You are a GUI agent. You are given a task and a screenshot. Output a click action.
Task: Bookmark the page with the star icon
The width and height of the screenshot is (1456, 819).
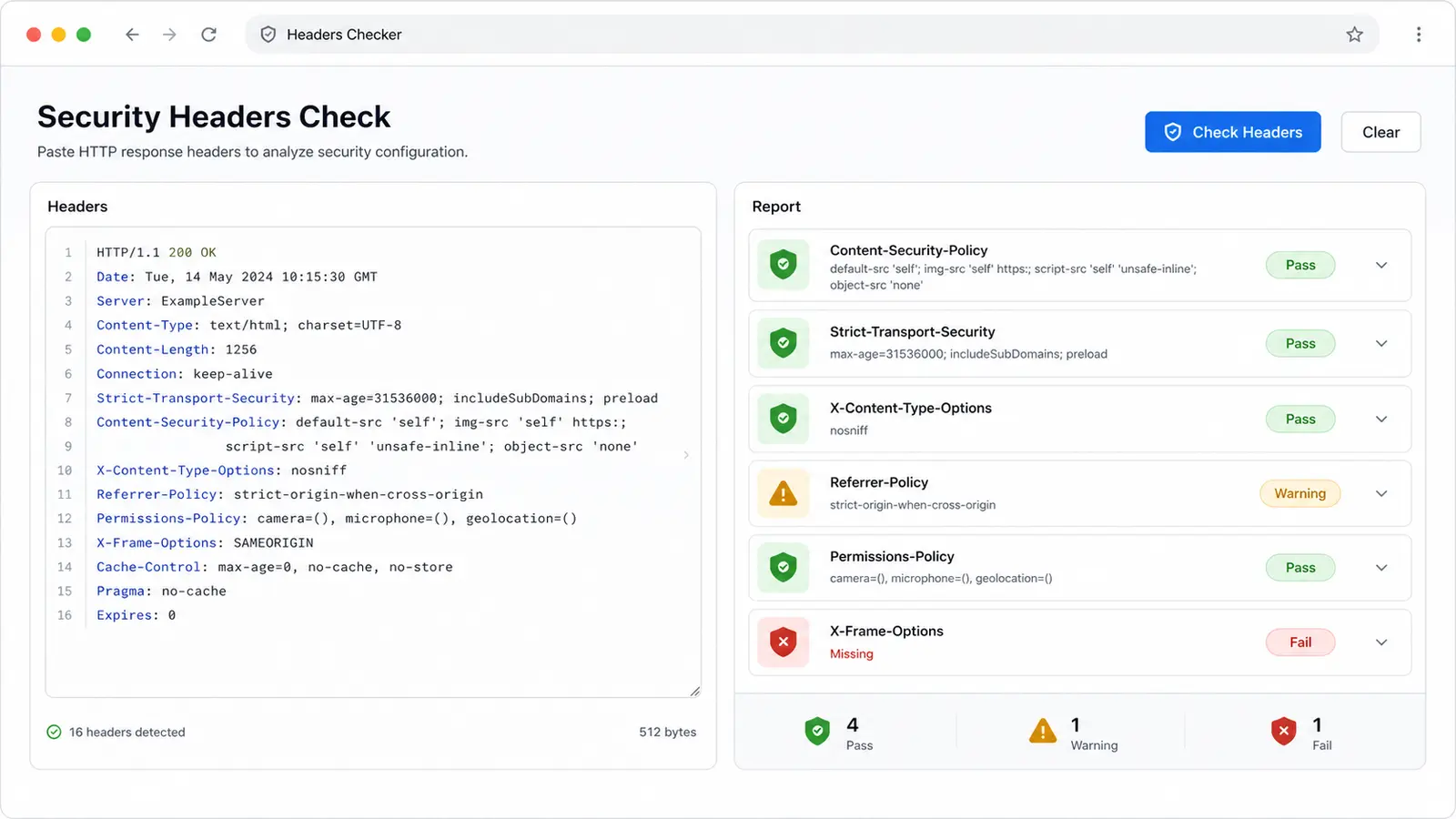(1354, 35)
